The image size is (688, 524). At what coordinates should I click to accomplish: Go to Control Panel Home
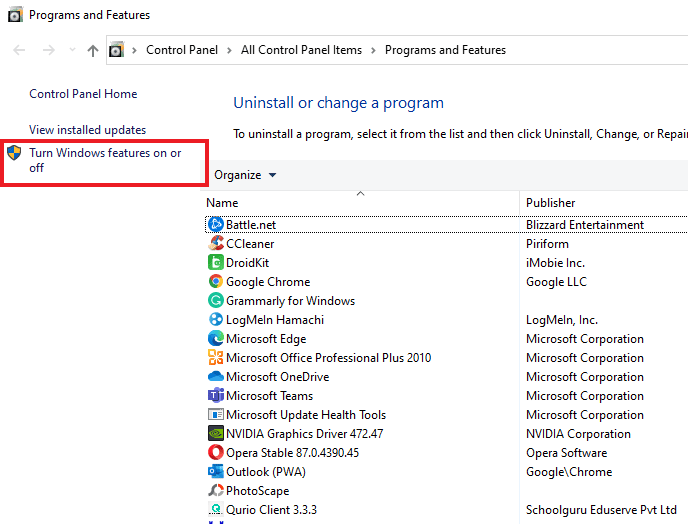click(83, 94)
